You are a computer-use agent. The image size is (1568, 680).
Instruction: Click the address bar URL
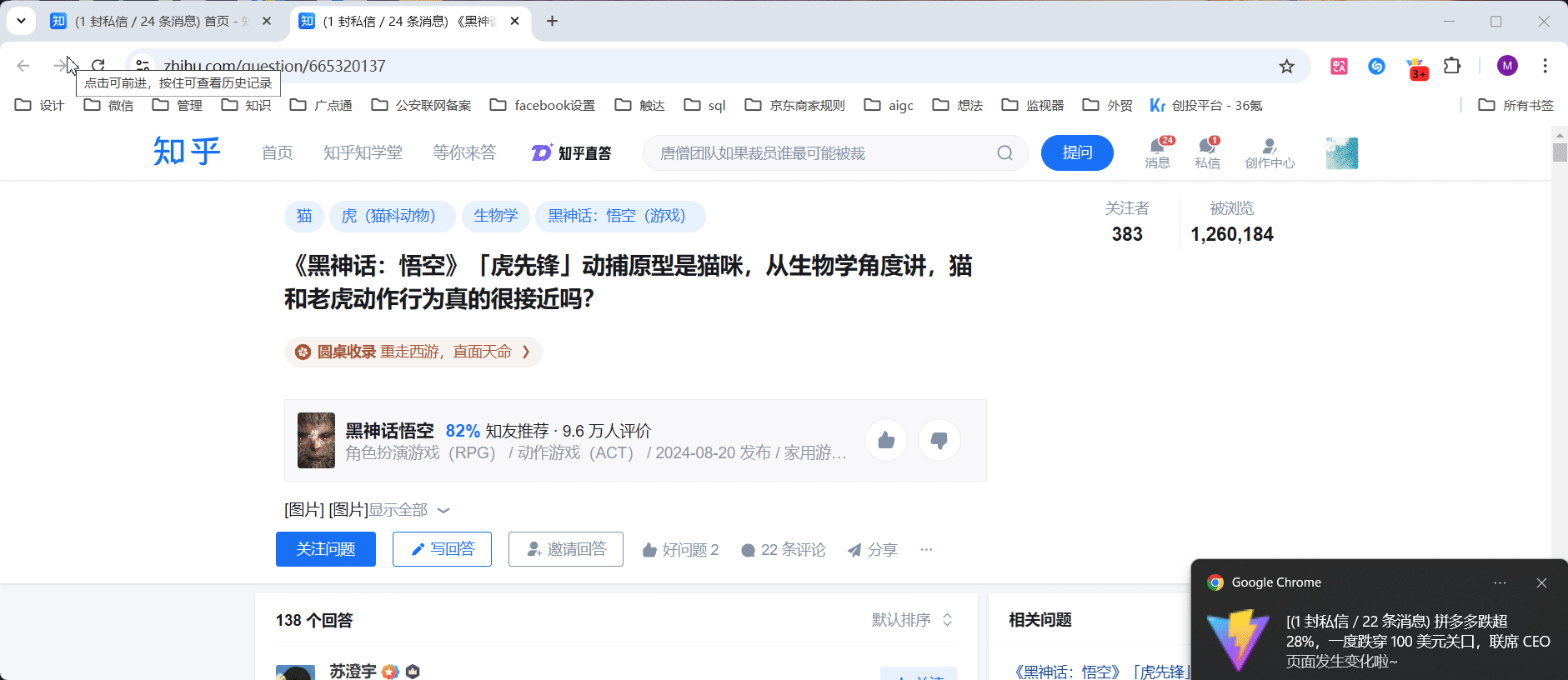[275, 66]
